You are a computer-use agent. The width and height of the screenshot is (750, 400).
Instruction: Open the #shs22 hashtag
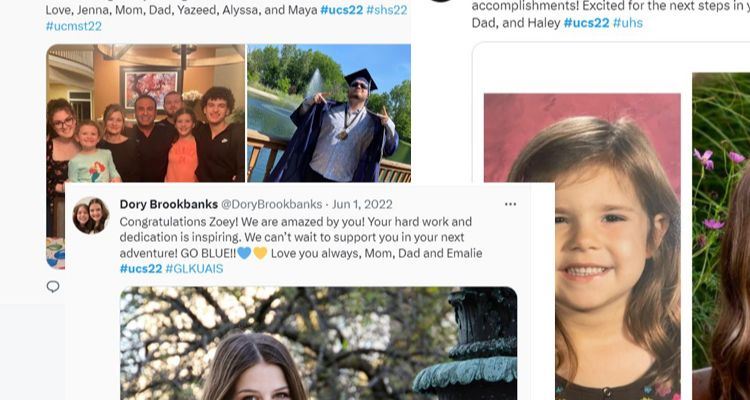click(385, 10)
